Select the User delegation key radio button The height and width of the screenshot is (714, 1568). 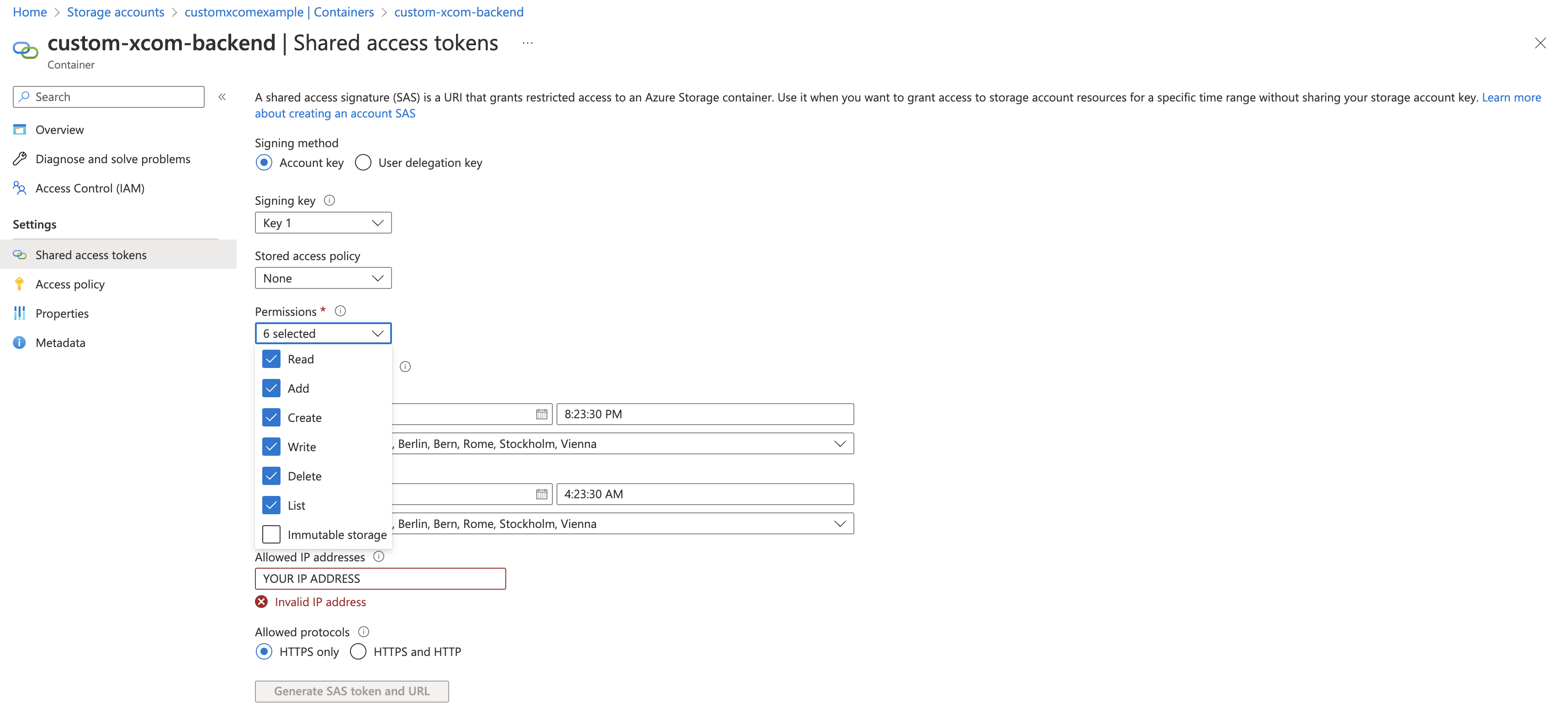click(363, 163)
